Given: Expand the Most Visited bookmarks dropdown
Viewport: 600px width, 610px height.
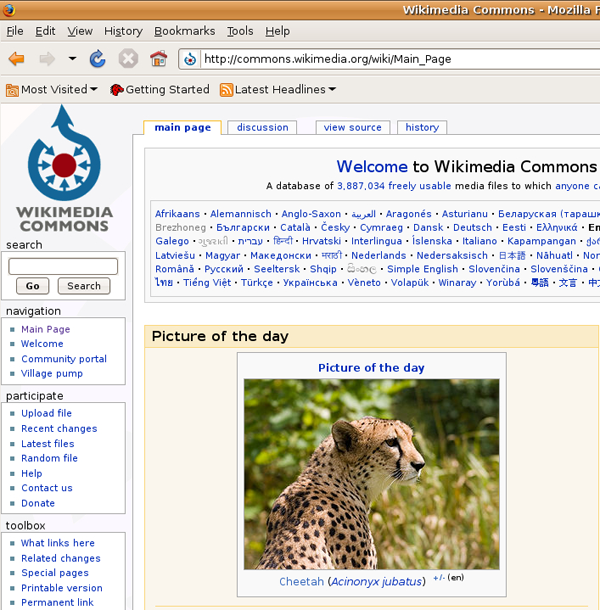Looking at the screenshot, I should 93,90.
